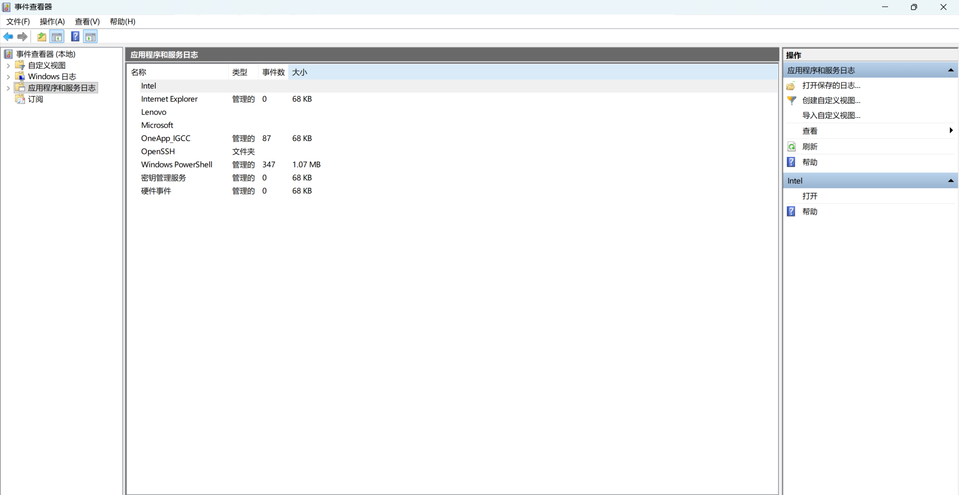
Task: Expand the Windows 日志 node chevron
Action: coord(8,76)
